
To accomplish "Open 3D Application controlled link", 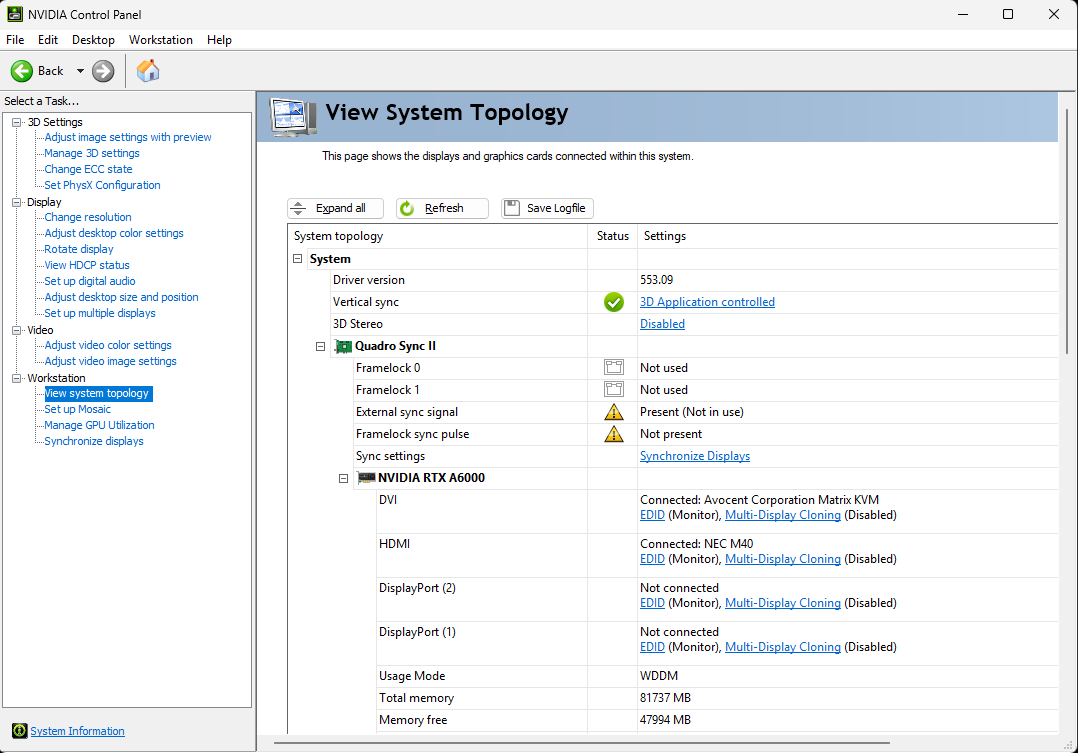I will pos(707,302).
